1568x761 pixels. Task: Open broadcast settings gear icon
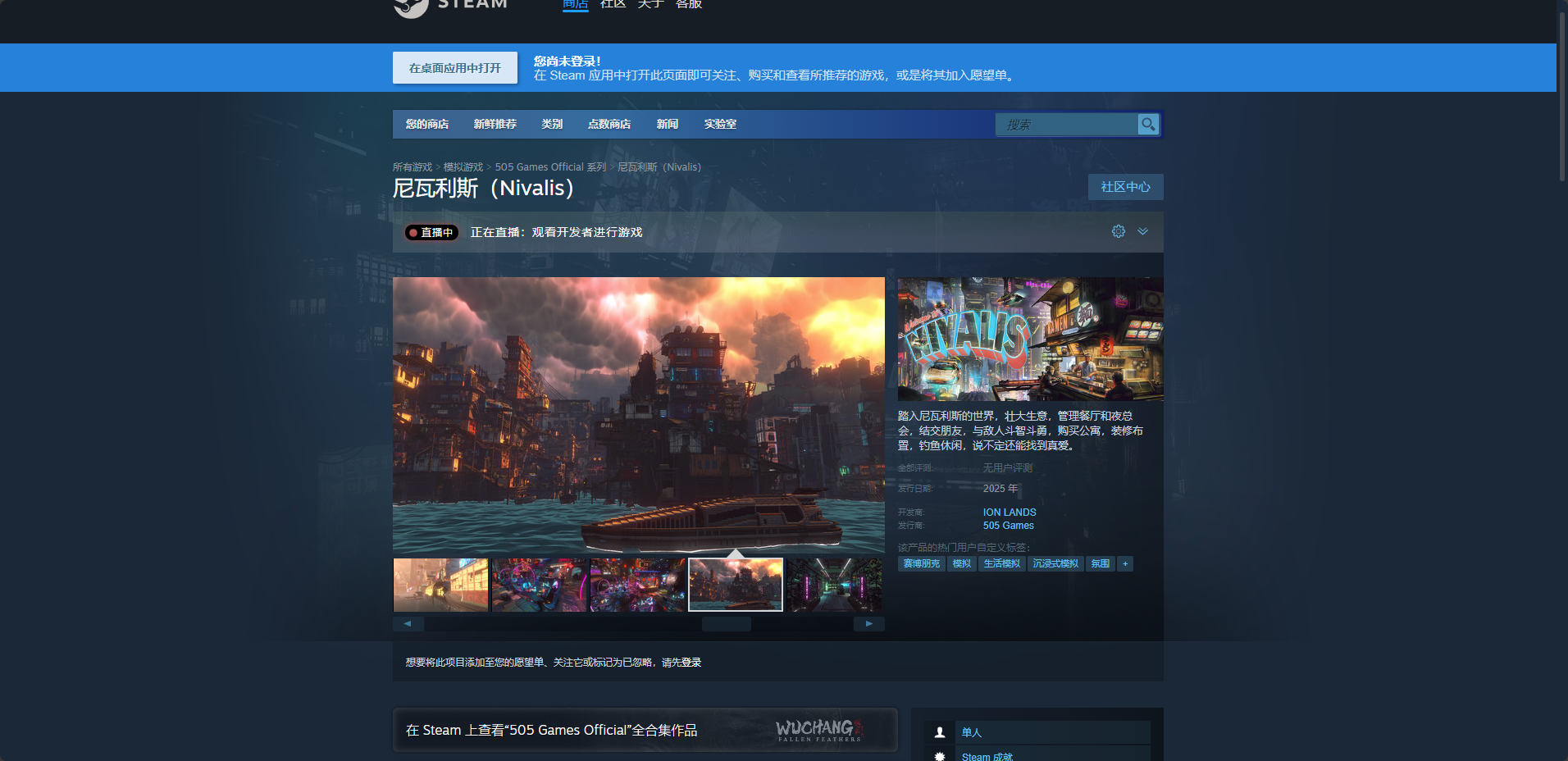pos(1119,231)
